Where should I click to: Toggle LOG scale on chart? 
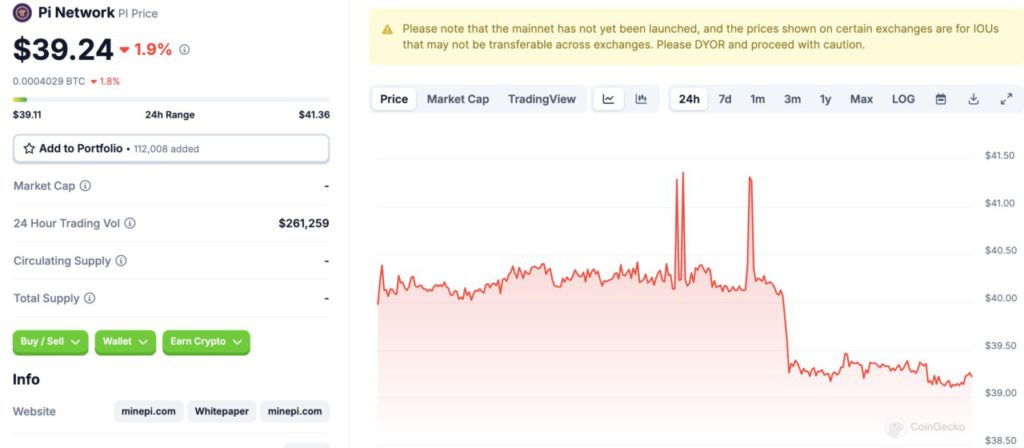coord(903,99)
